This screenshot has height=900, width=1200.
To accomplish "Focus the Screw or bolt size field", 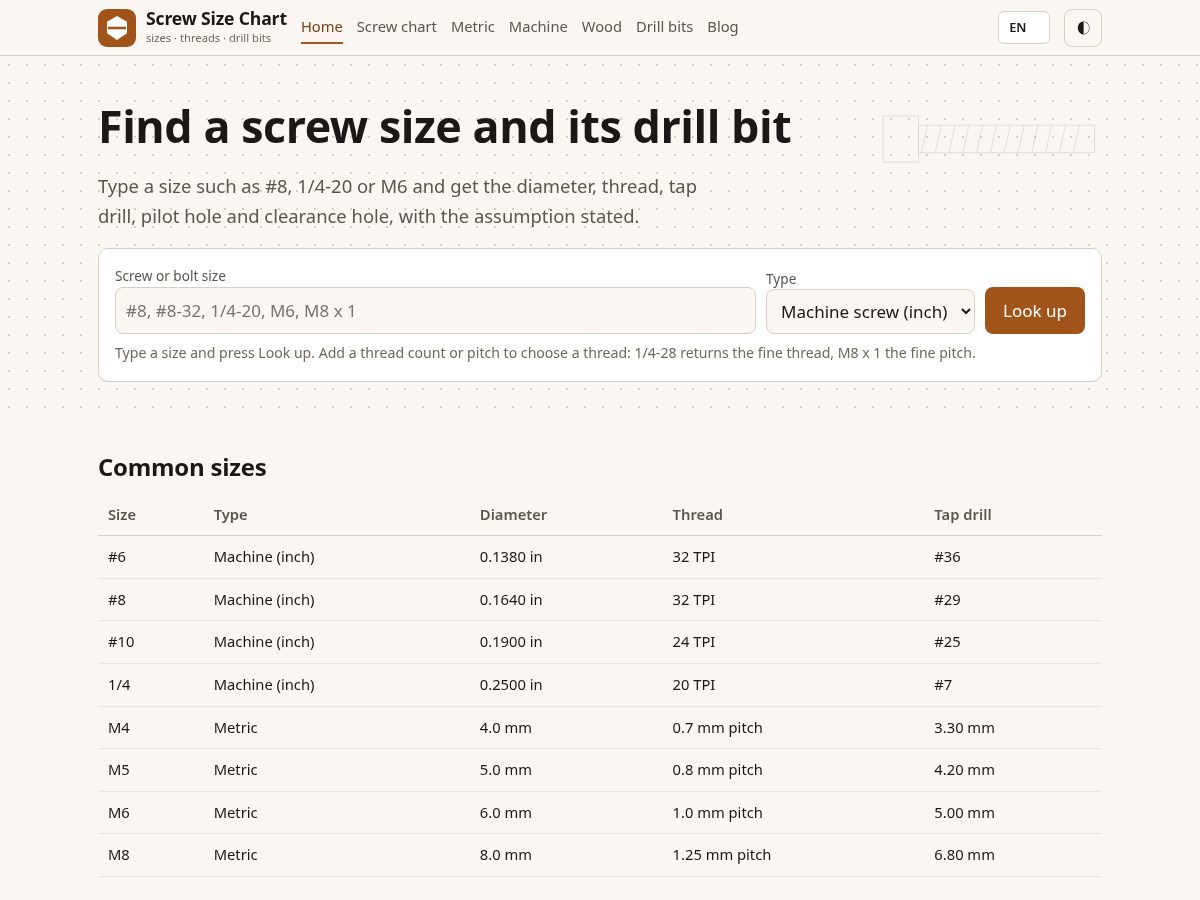I will (435, 311).
